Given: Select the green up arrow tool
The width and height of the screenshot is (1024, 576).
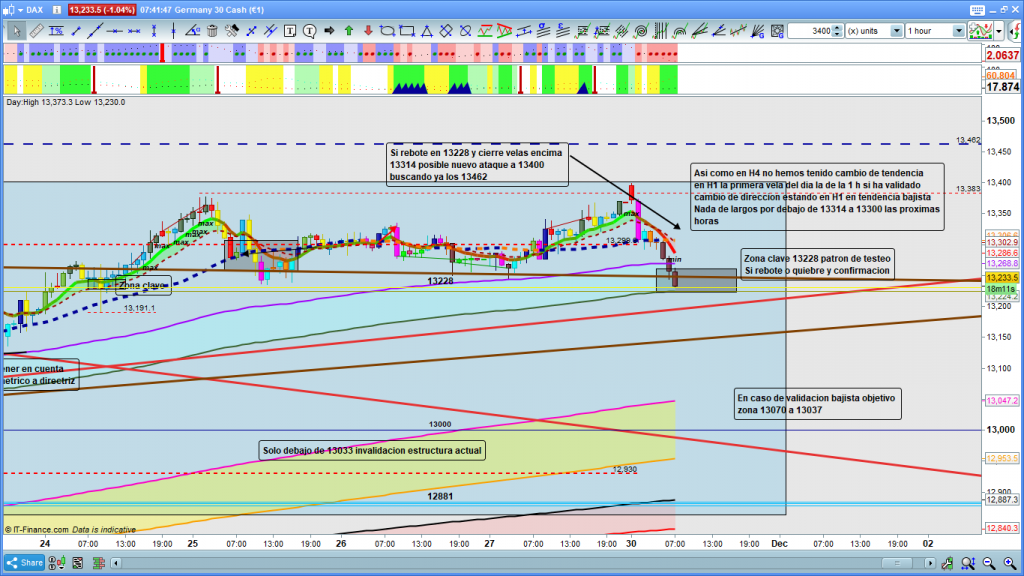Looking at the screenshot, I should pos(348,31).
